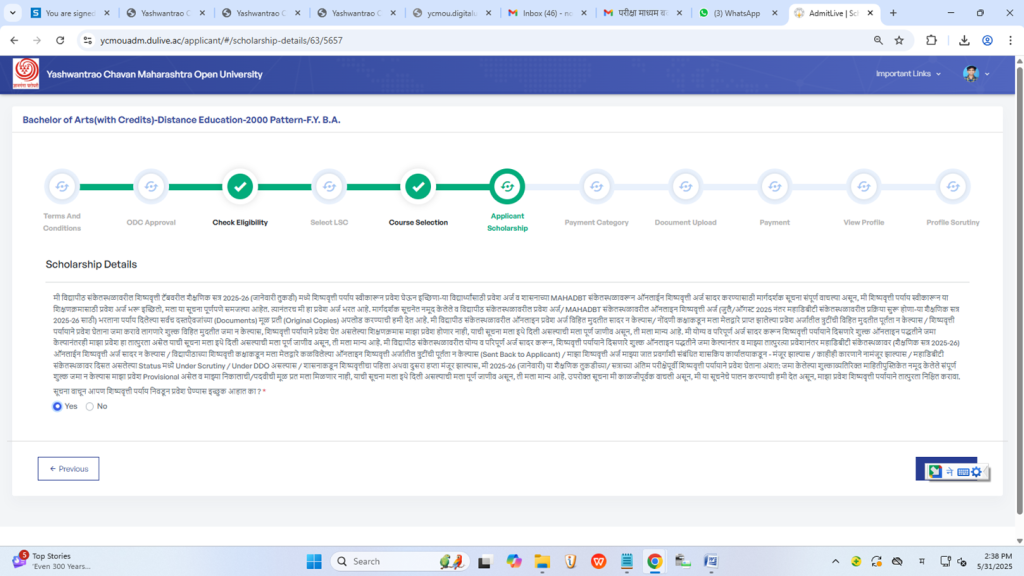The image size is (1024, 576).
Task: Reload the page using browser refresh
Action: pyautogui.click(x=60, y=40)
